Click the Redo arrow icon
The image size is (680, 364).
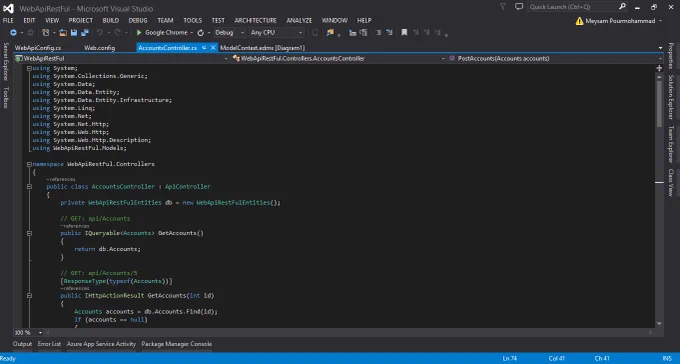tap(118, 33)
